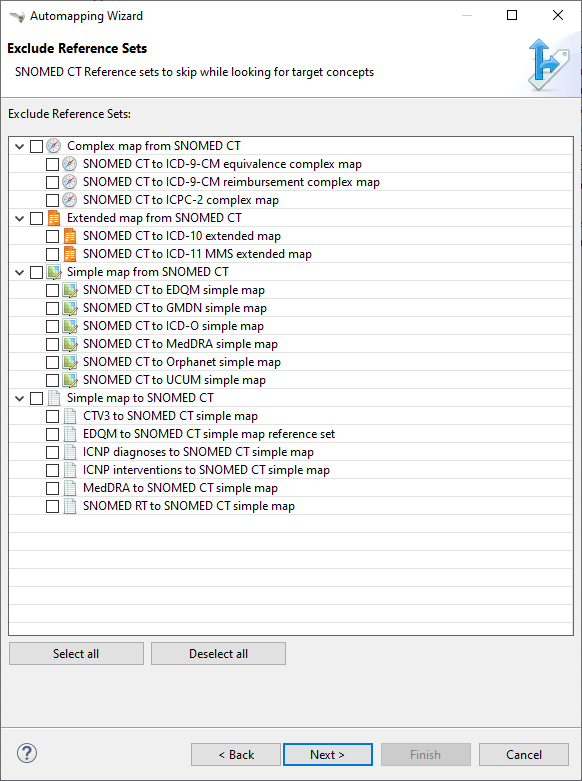The image size is (582, 781).
Task: Select 'SNOMED CT to Orphanet simple map' text
Action: pyautogui.click(x=182, y=362)
